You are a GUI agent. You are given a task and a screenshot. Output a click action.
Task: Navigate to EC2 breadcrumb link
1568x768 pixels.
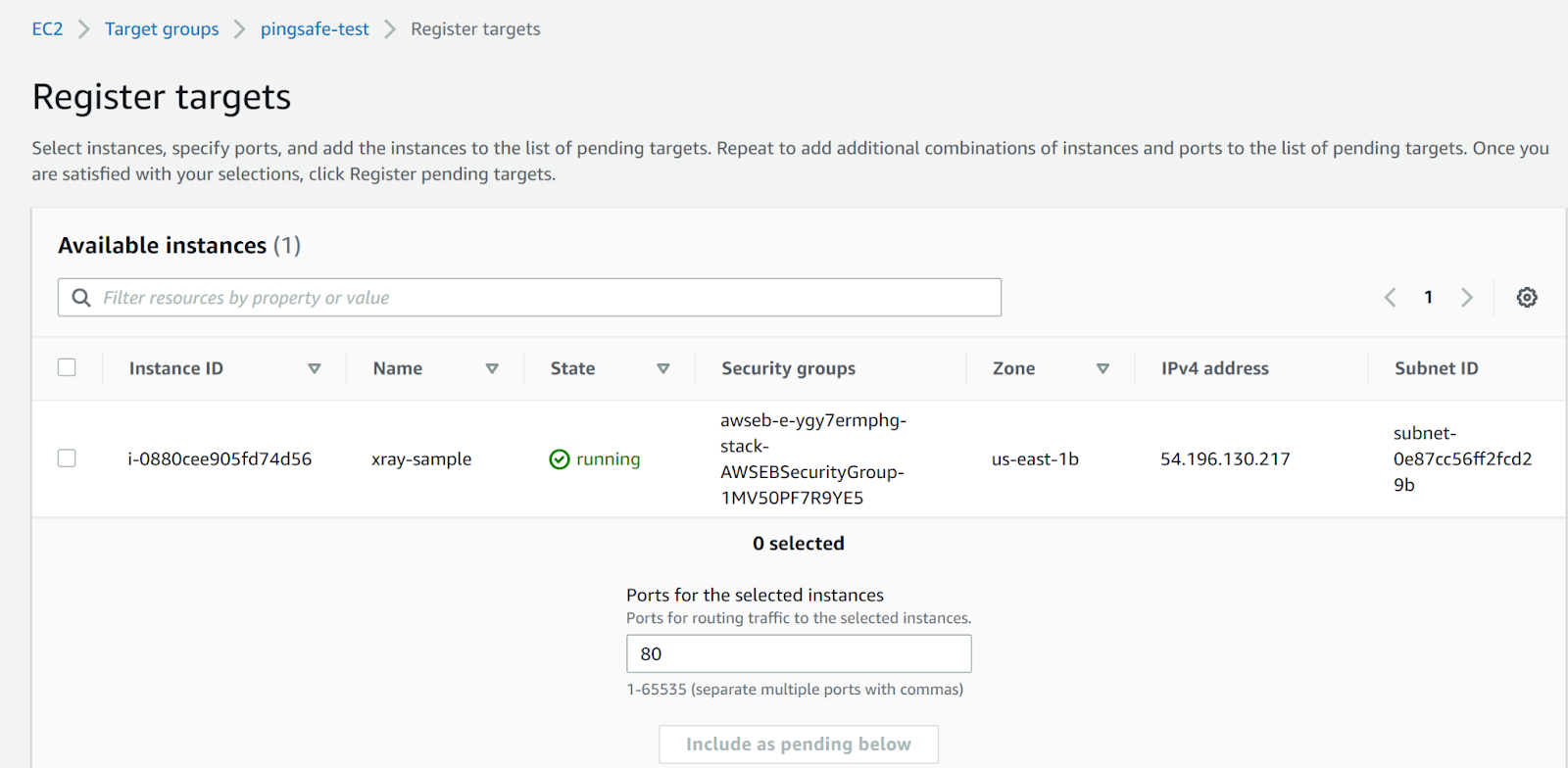tap(47, 29)
